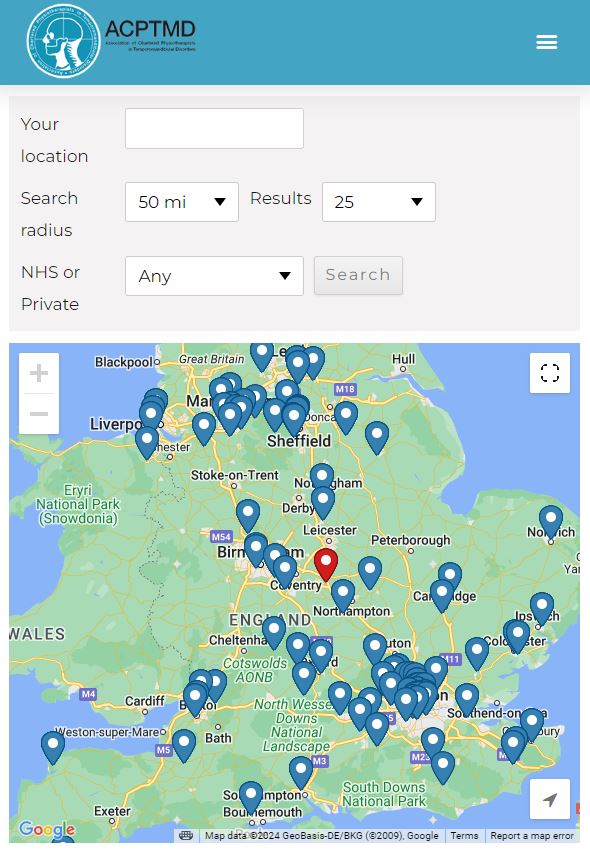
Task: Click the Eryri National Park label
Action: pos(78,504)
